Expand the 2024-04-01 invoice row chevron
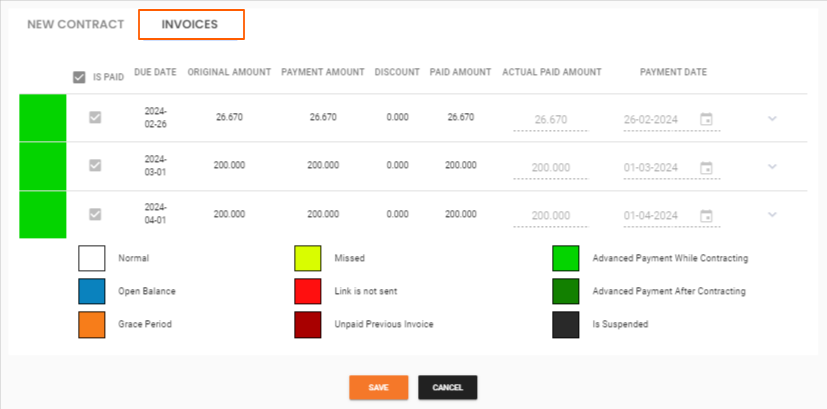The height and width of the screenshot is (409, 827). (x=772, y=214)
